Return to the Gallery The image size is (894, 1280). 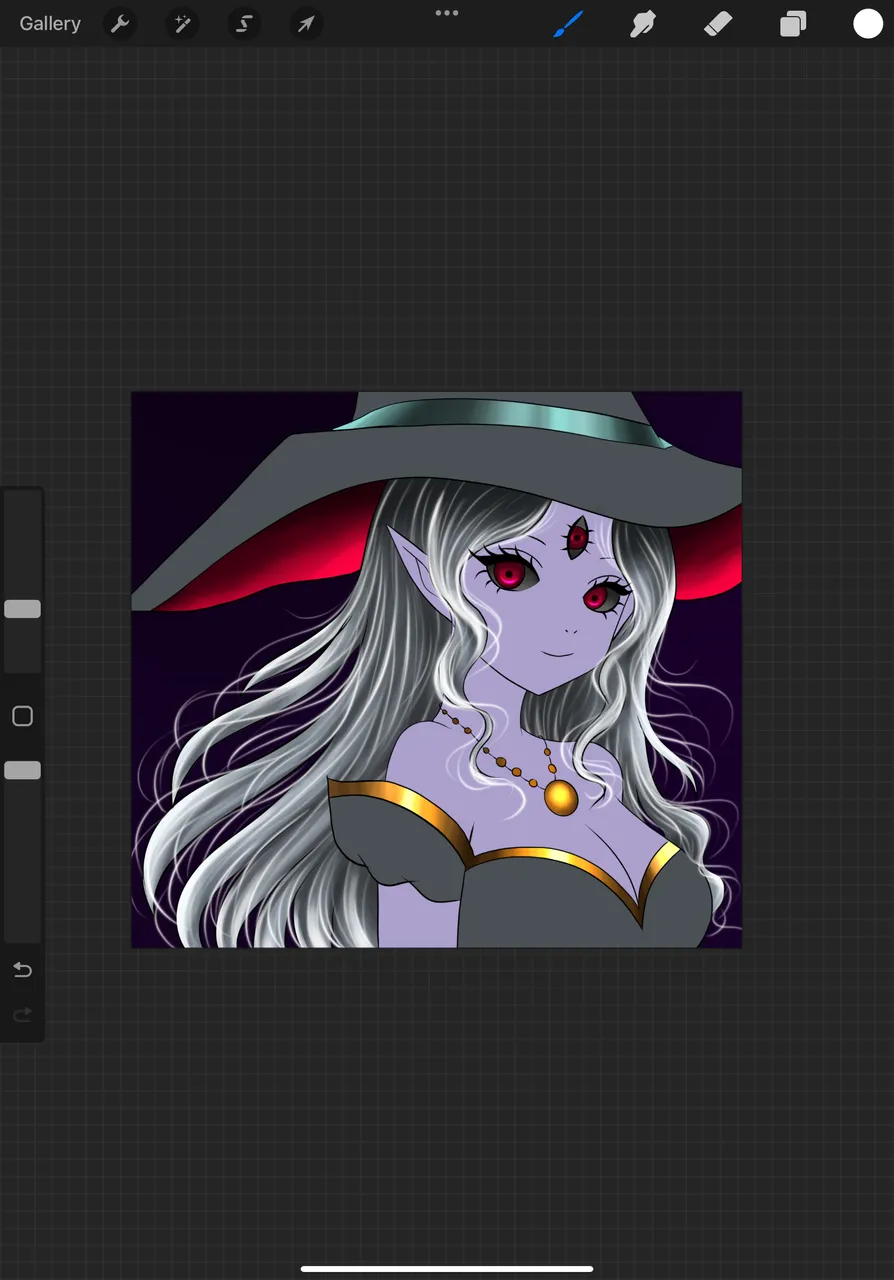(x=50, y=24)
